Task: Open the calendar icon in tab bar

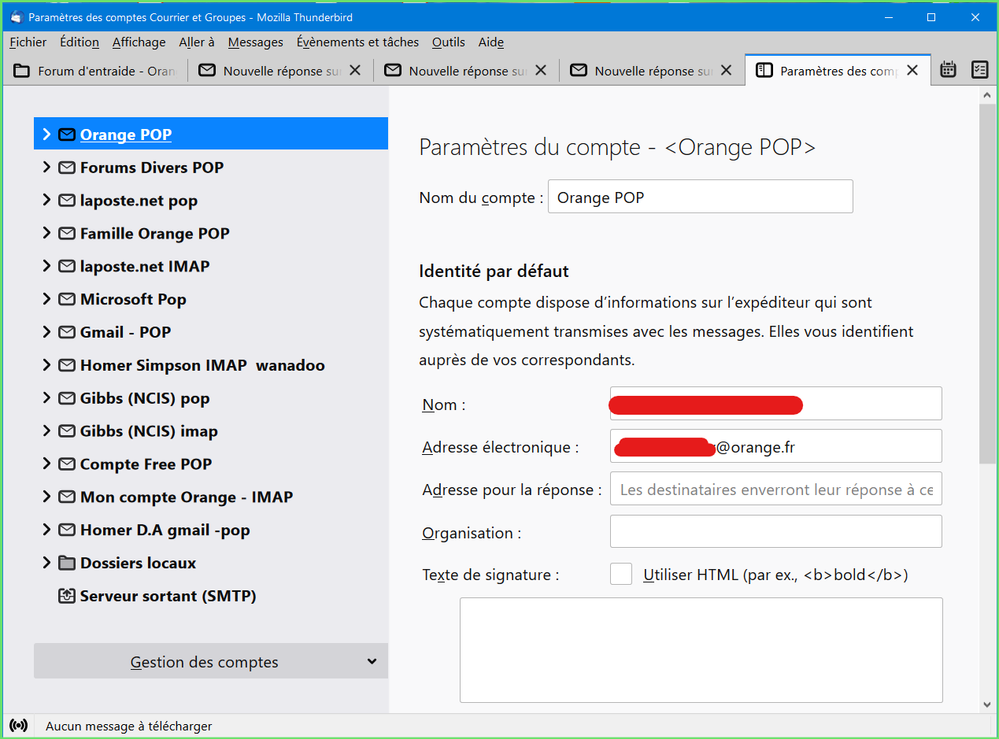Action: (948, 69)
